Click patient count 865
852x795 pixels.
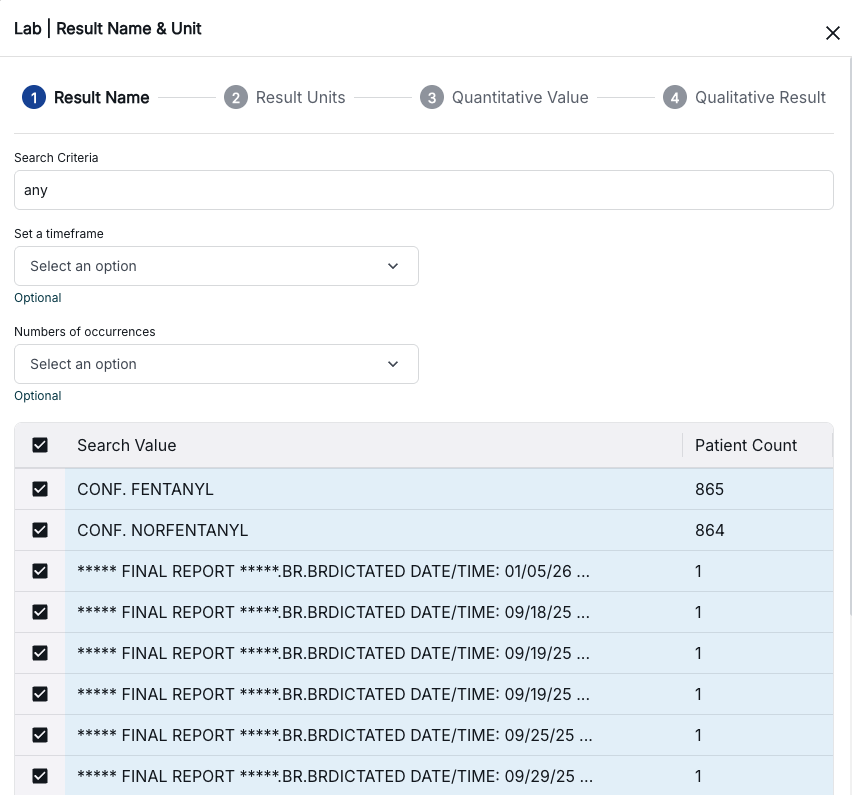709,489
